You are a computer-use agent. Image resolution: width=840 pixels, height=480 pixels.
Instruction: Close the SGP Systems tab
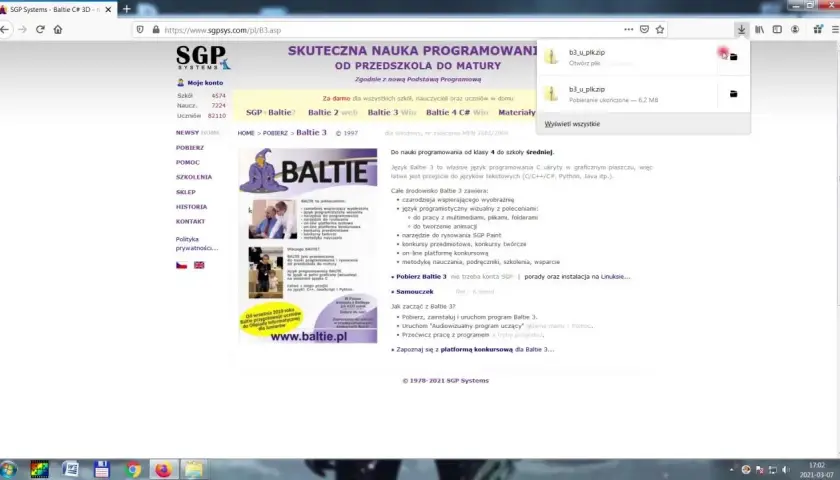pos(108,10)
